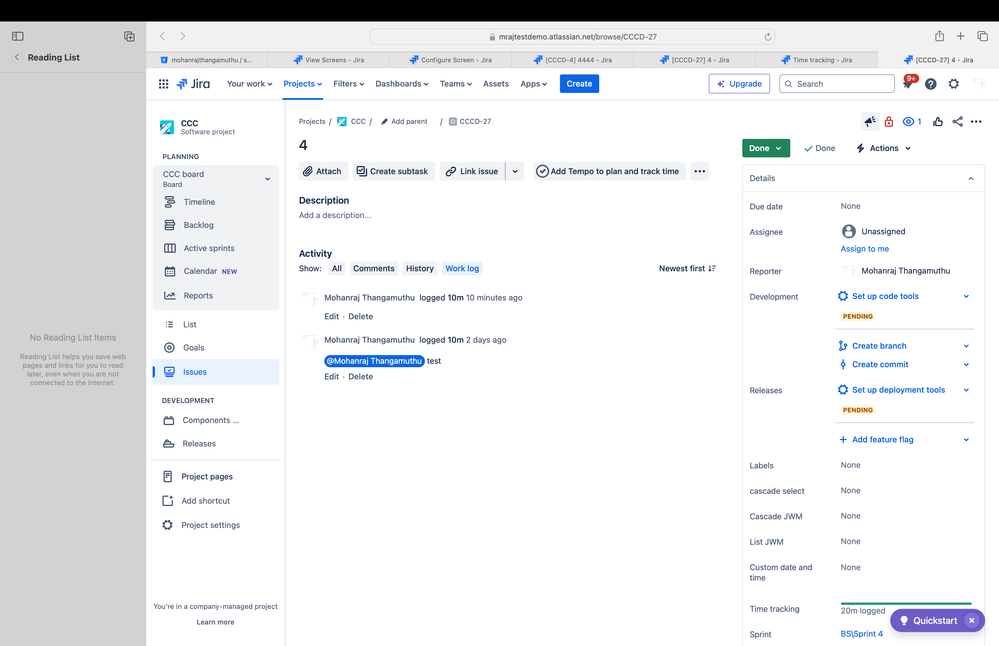Open the Link issue dropdown arrow
This screenshot has height=646, width=999.
[x=515, y=171]
